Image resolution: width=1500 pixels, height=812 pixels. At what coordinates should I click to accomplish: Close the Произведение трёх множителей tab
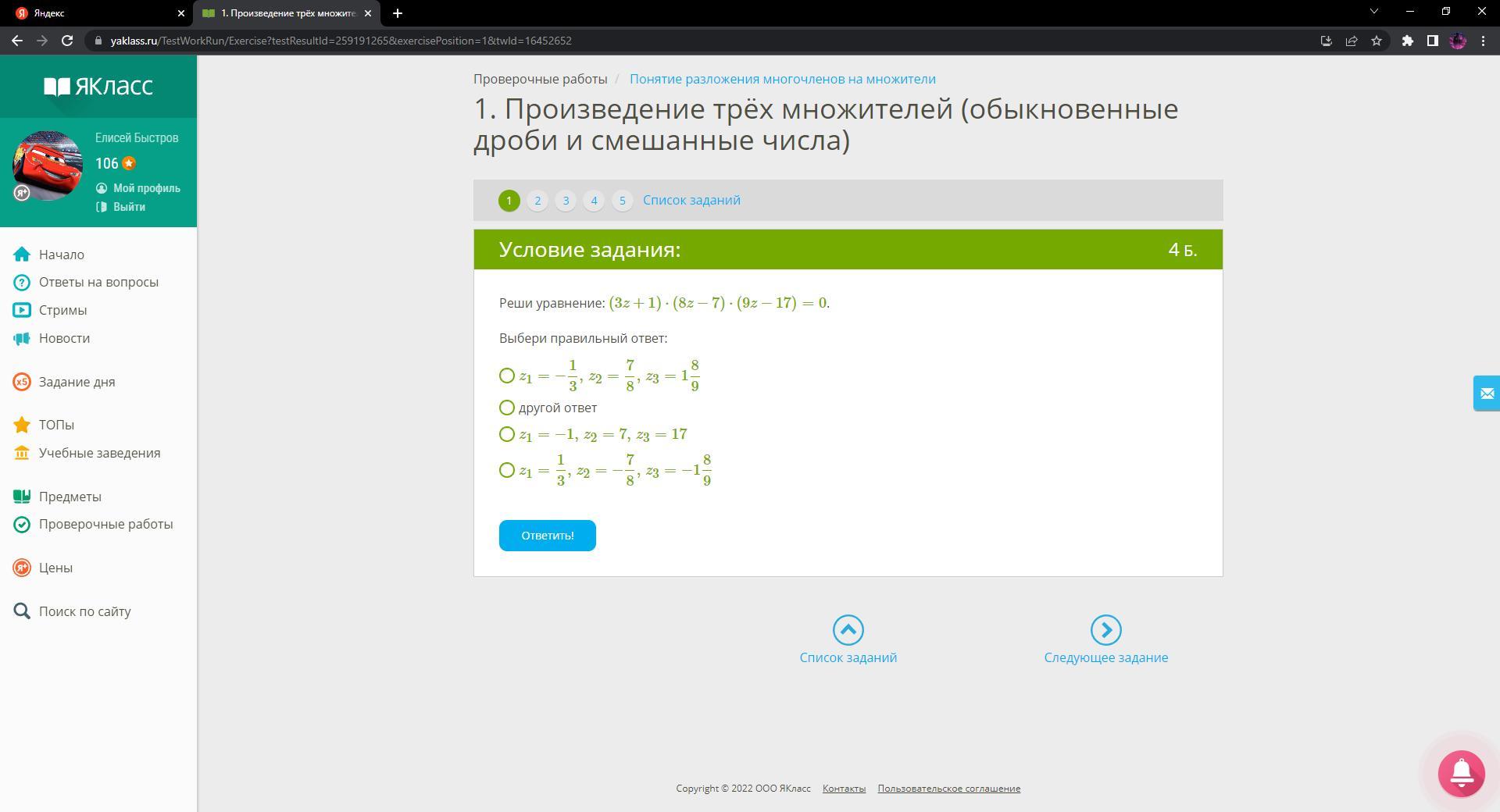click(368, 13)
